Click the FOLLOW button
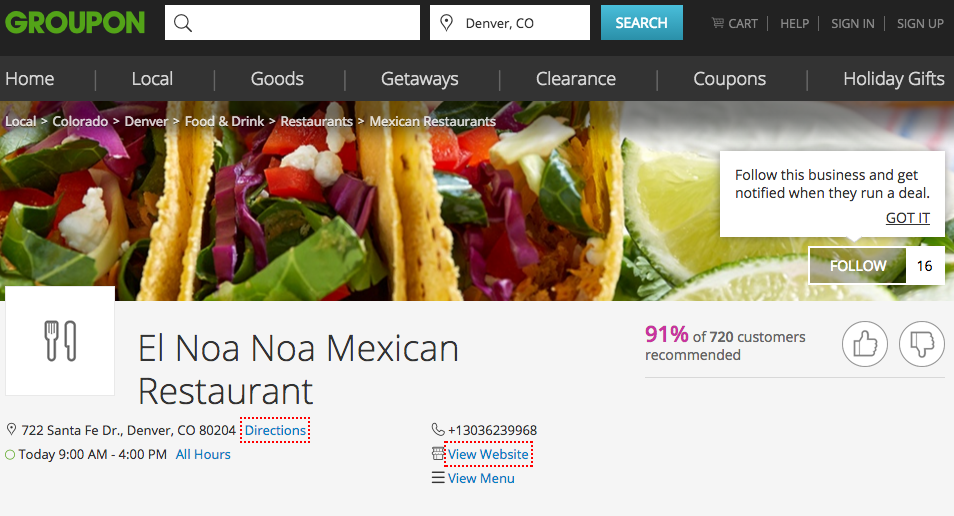Image resolution: width=954 pixels, height=516 pixels. 858,265
